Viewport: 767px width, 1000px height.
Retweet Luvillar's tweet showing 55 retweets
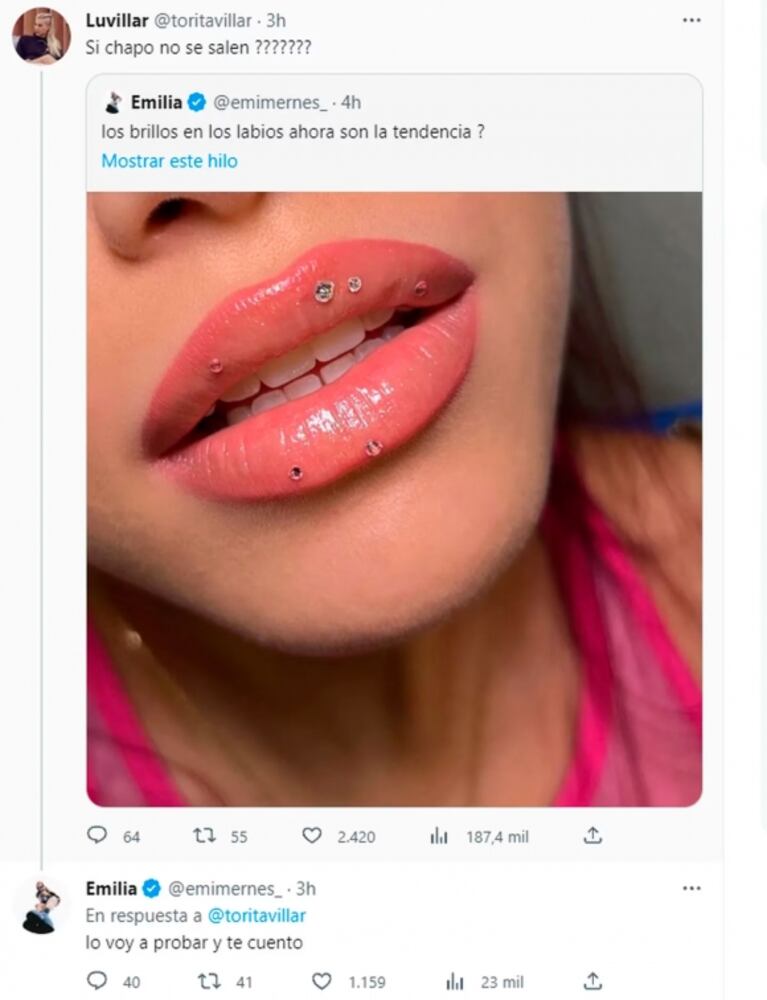(206, 835)
